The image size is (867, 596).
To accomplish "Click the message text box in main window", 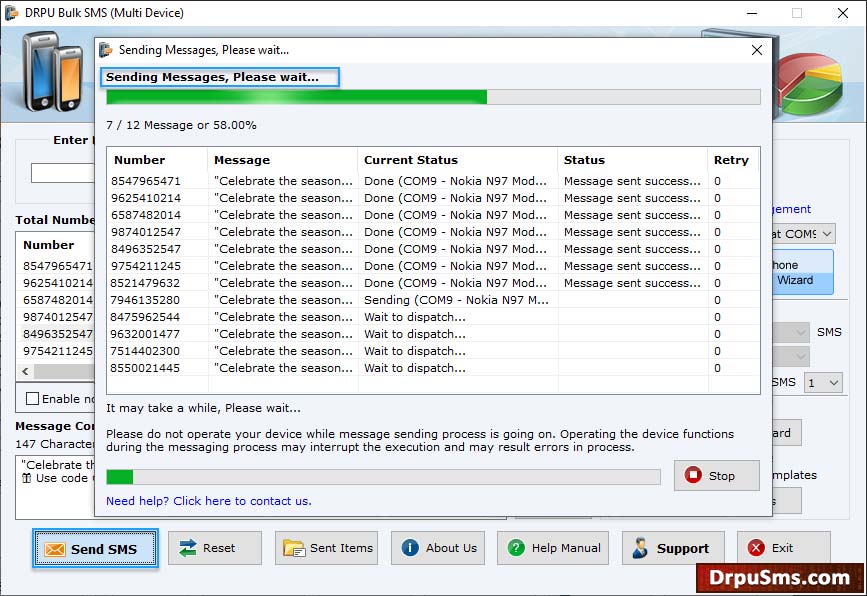I will click(55, 487).
